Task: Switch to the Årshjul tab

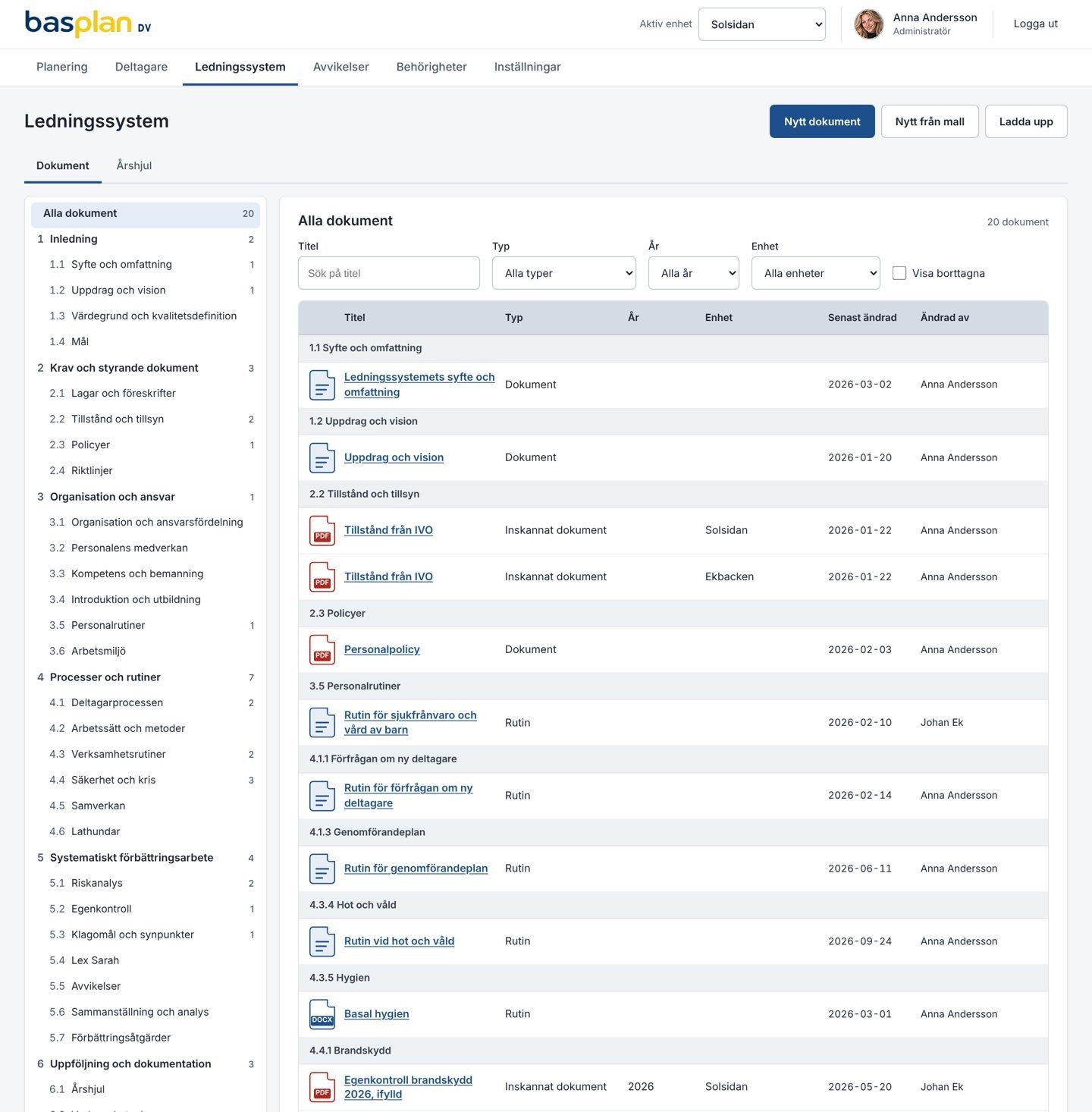Action: 134,165
